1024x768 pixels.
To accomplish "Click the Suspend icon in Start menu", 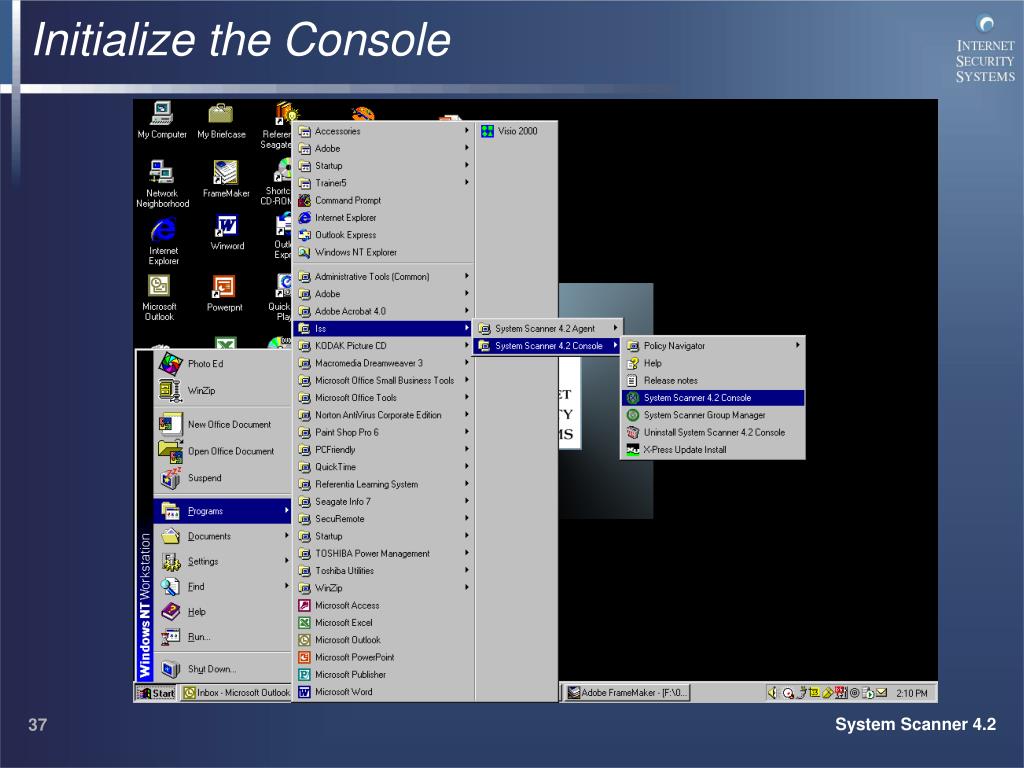I will pyautogui.click(x=170, y=478).
